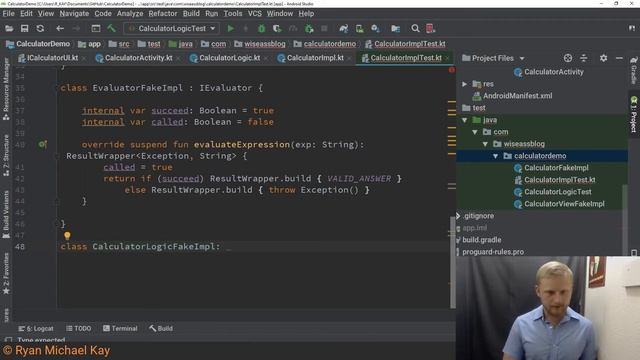
Task: Navigate forward with the right arrow icon
Action: (76, 29)
